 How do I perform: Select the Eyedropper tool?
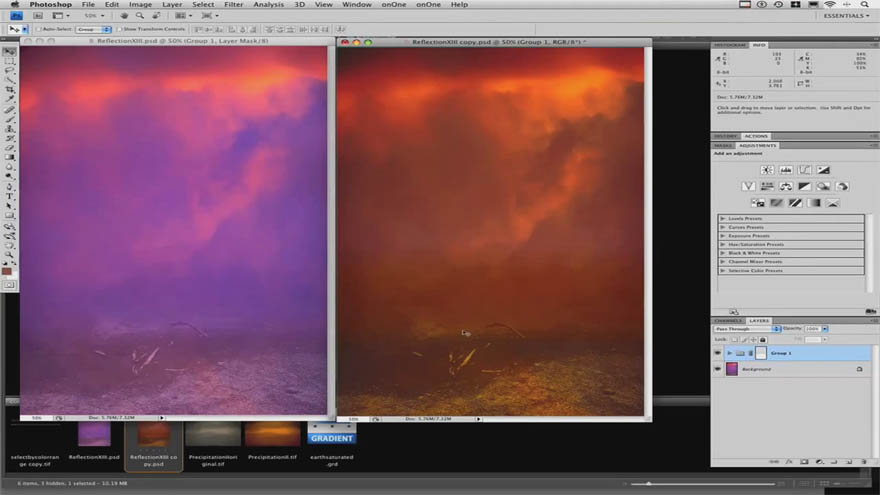[10, 99]
